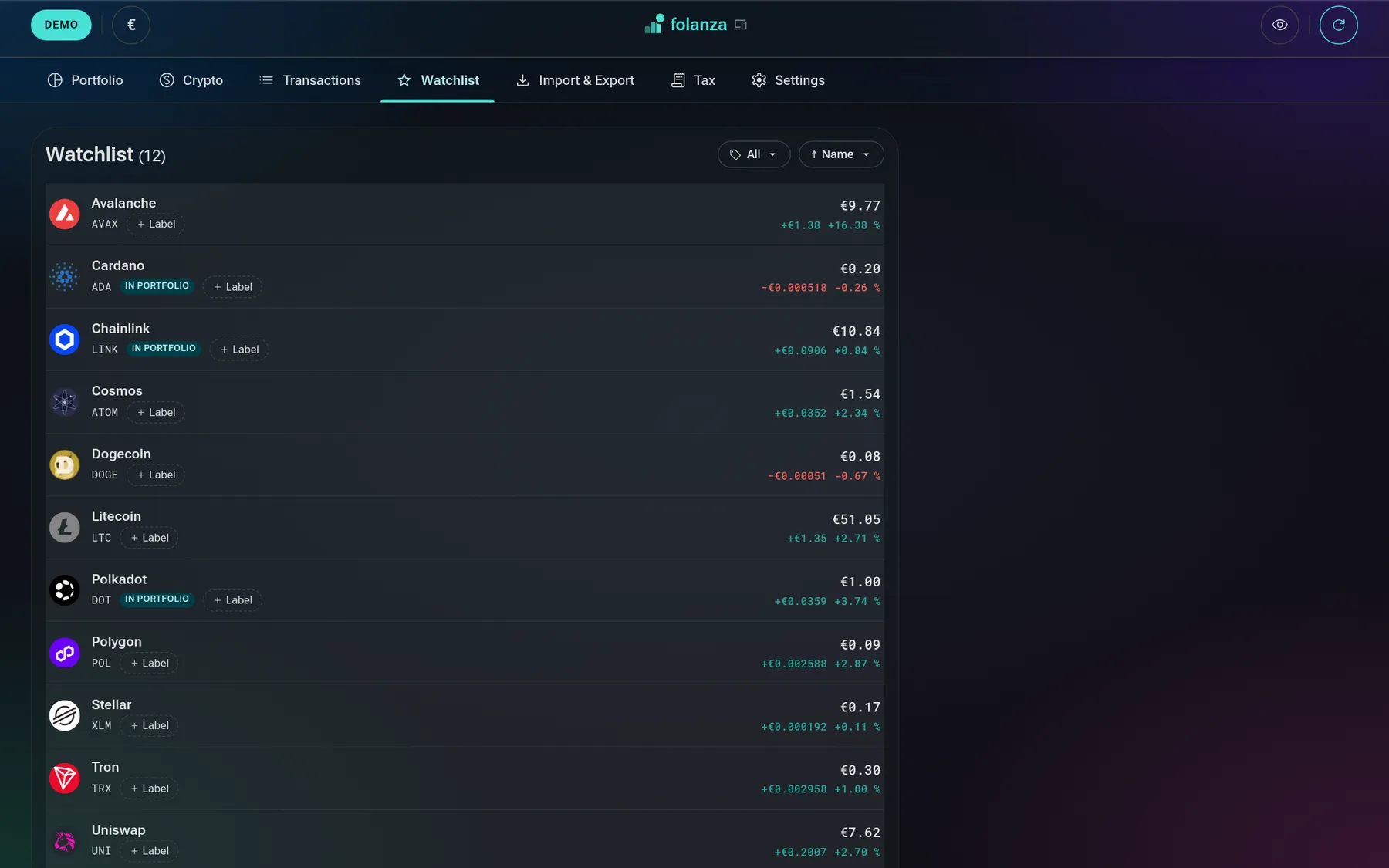
Task: Click the €7.62 Uniswap price
Action: click(860, 833)
